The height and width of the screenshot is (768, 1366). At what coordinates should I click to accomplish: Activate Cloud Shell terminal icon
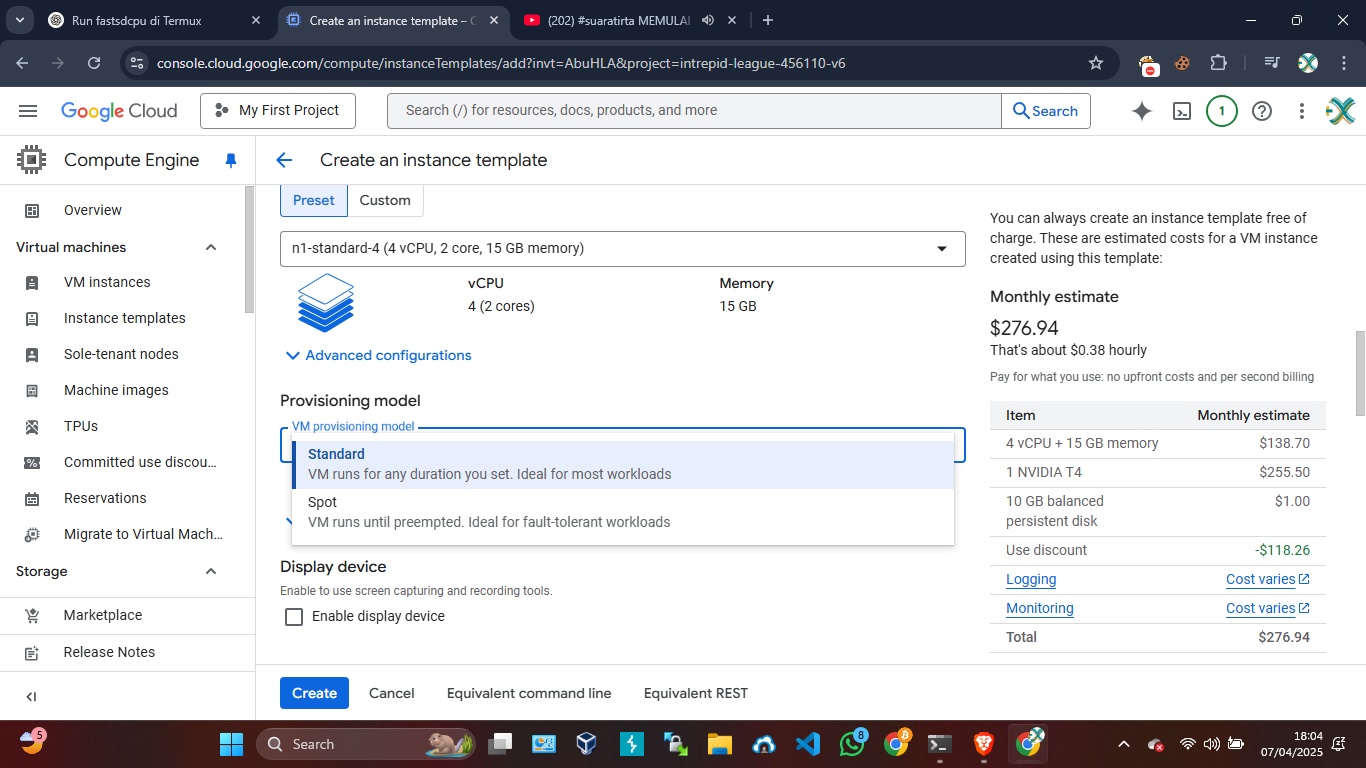1182,111
